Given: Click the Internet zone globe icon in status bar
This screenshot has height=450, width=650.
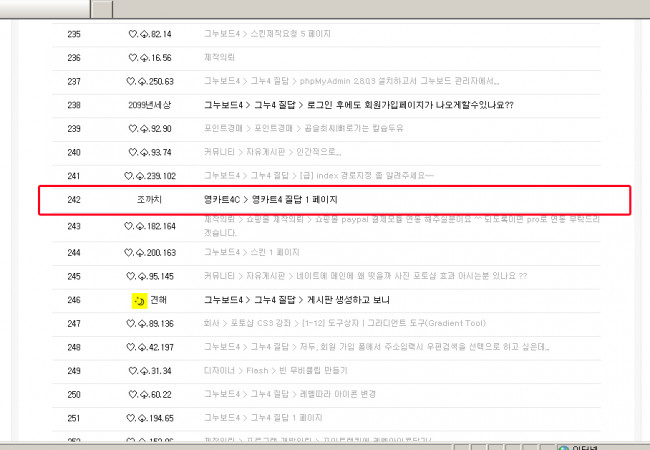Looking at the screenshot, I should pyautogui.click(x=563, y=448).
